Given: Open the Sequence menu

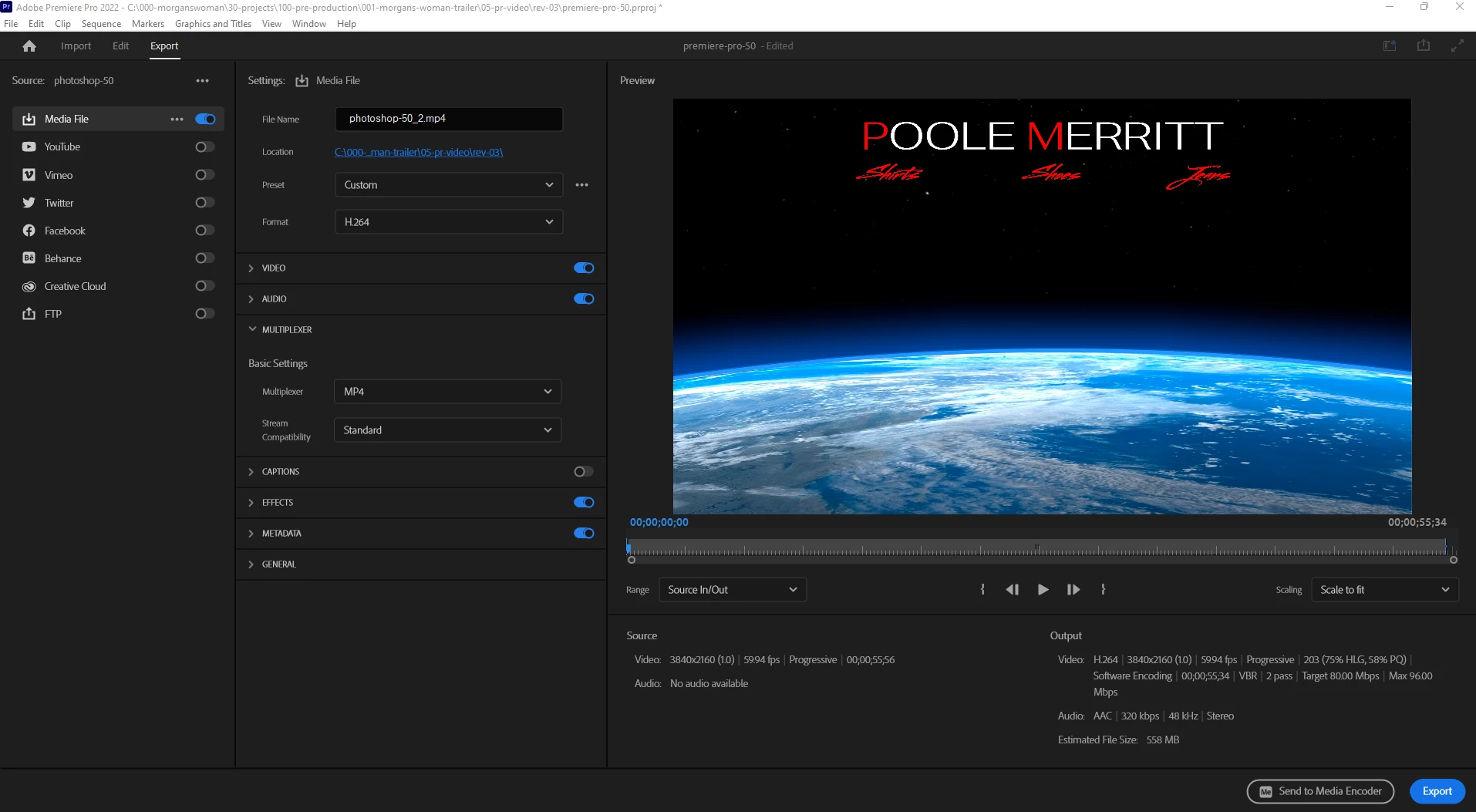Looking at the screenshot, I should (x=101, y=24).
